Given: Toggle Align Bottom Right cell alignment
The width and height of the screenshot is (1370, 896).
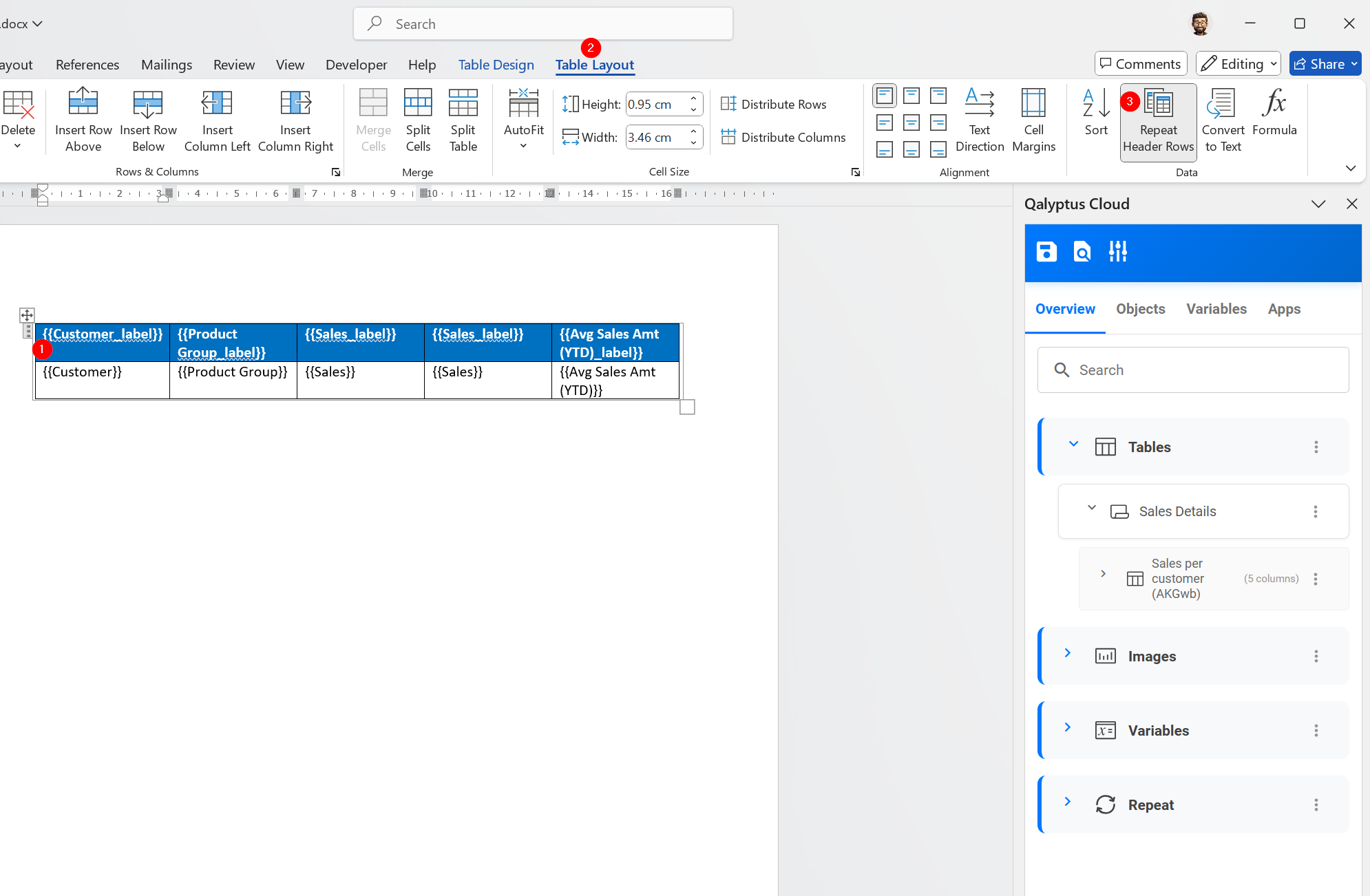Looking at the screenshot, I should [938, 149].
